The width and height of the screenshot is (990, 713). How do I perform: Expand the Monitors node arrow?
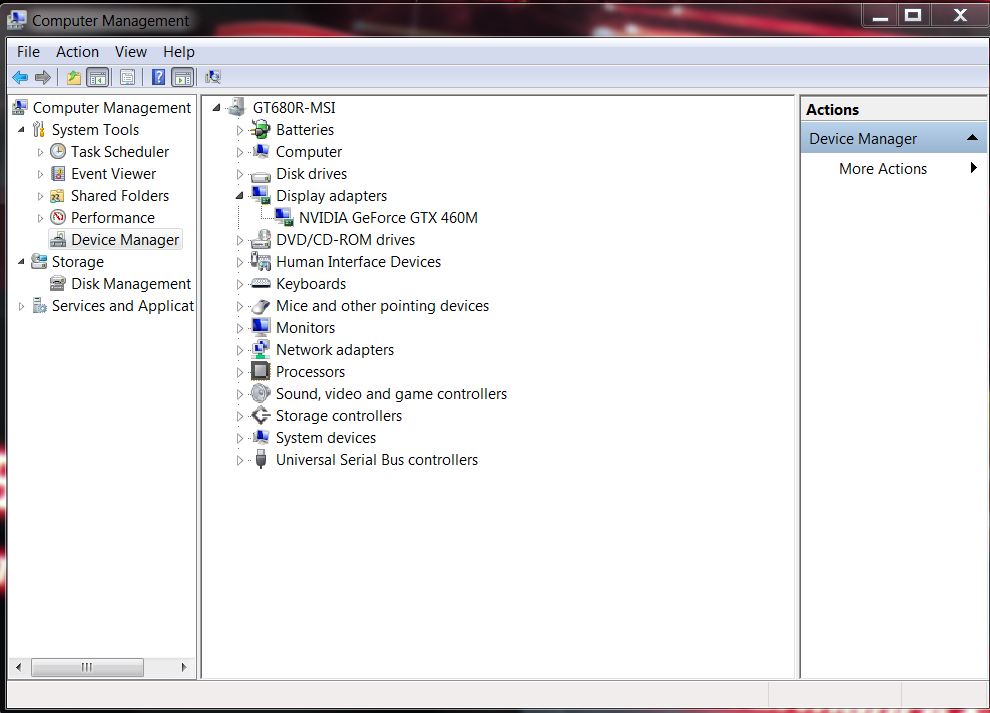click(239, 328)
